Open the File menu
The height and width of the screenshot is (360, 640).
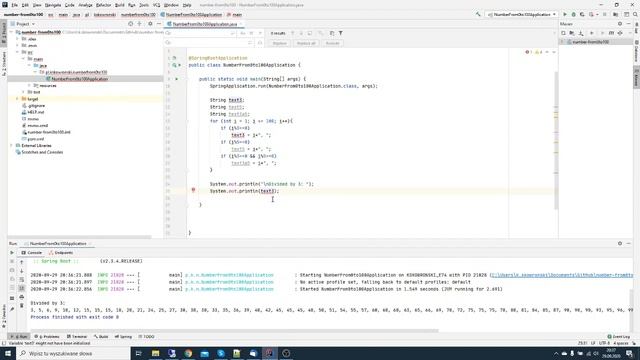15,5
